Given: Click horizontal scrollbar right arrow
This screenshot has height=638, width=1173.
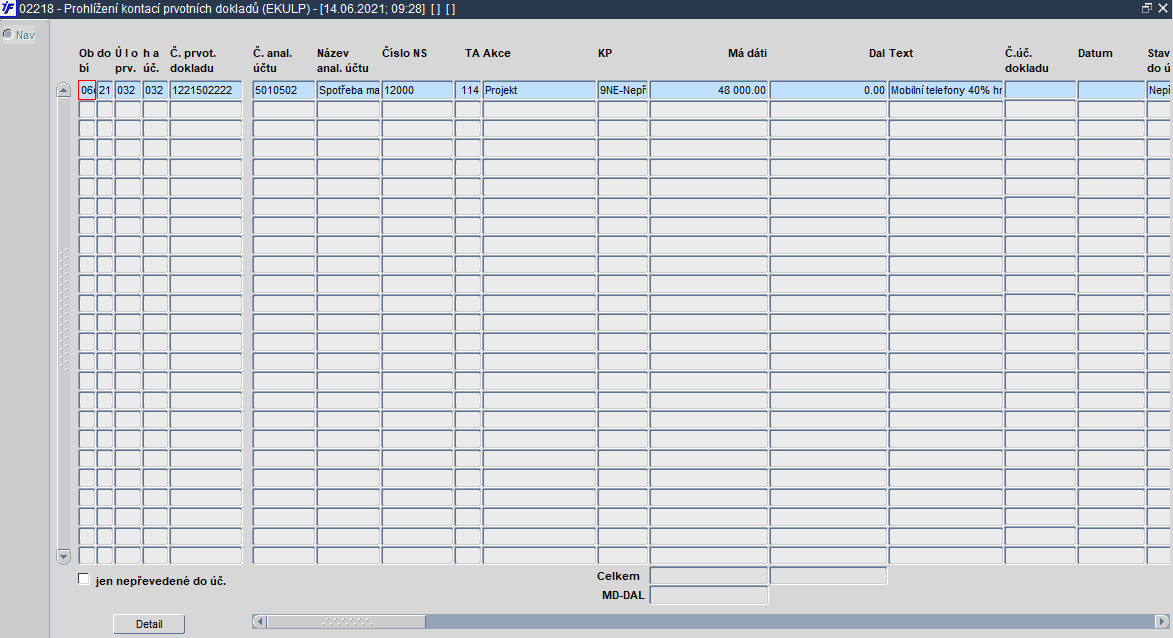Looking at the screenshot, I should (x=1162, y=622).
